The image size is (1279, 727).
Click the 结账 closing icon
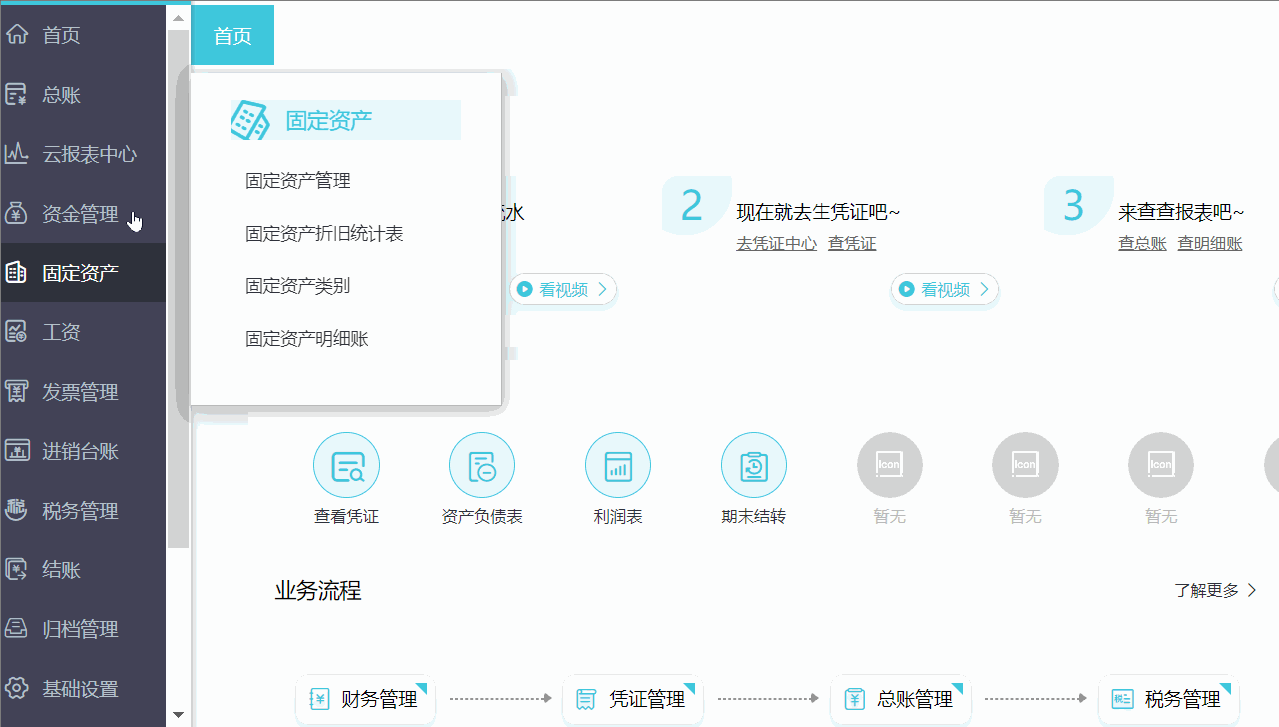click(x=17, y=570)
